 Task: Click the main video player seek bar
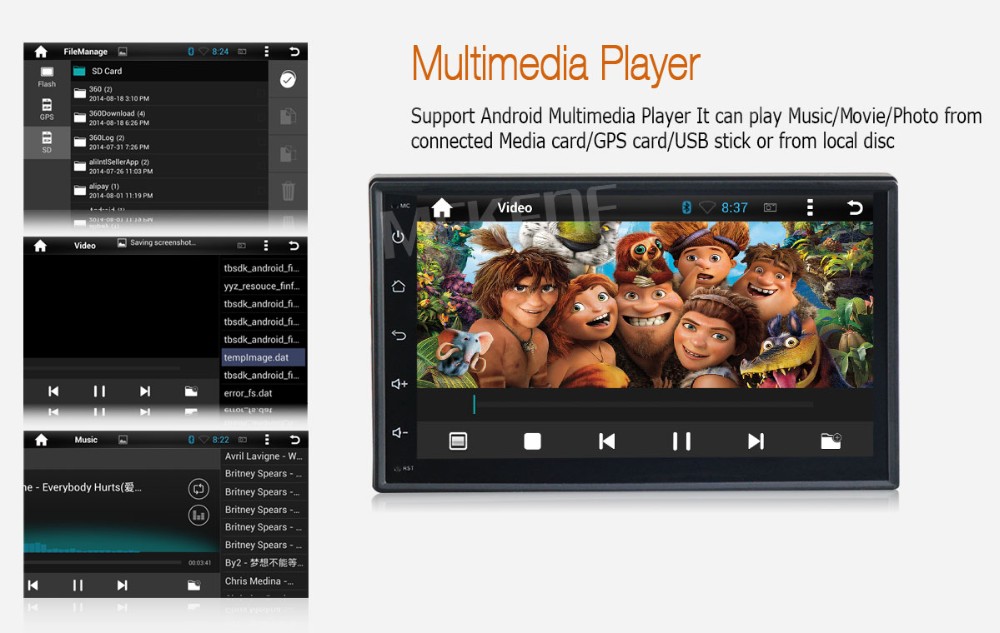(x=640, y=404)
